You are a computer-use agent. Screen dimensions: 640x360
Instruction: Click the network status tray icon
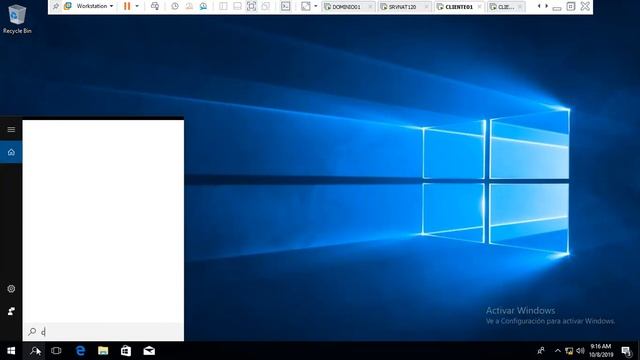coord(569,351)
